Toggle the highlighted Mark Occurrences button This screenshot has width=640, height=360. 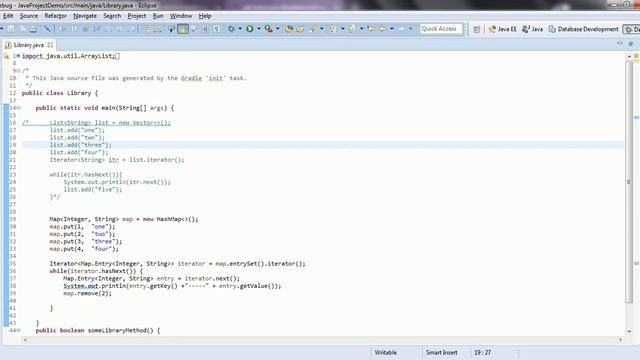coord(183,29)
